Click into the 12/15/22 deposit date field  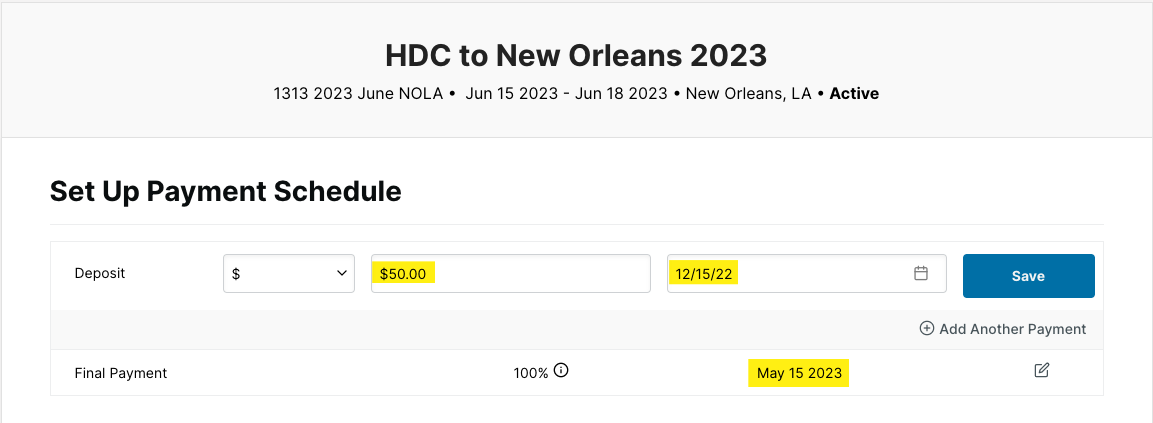807,274
